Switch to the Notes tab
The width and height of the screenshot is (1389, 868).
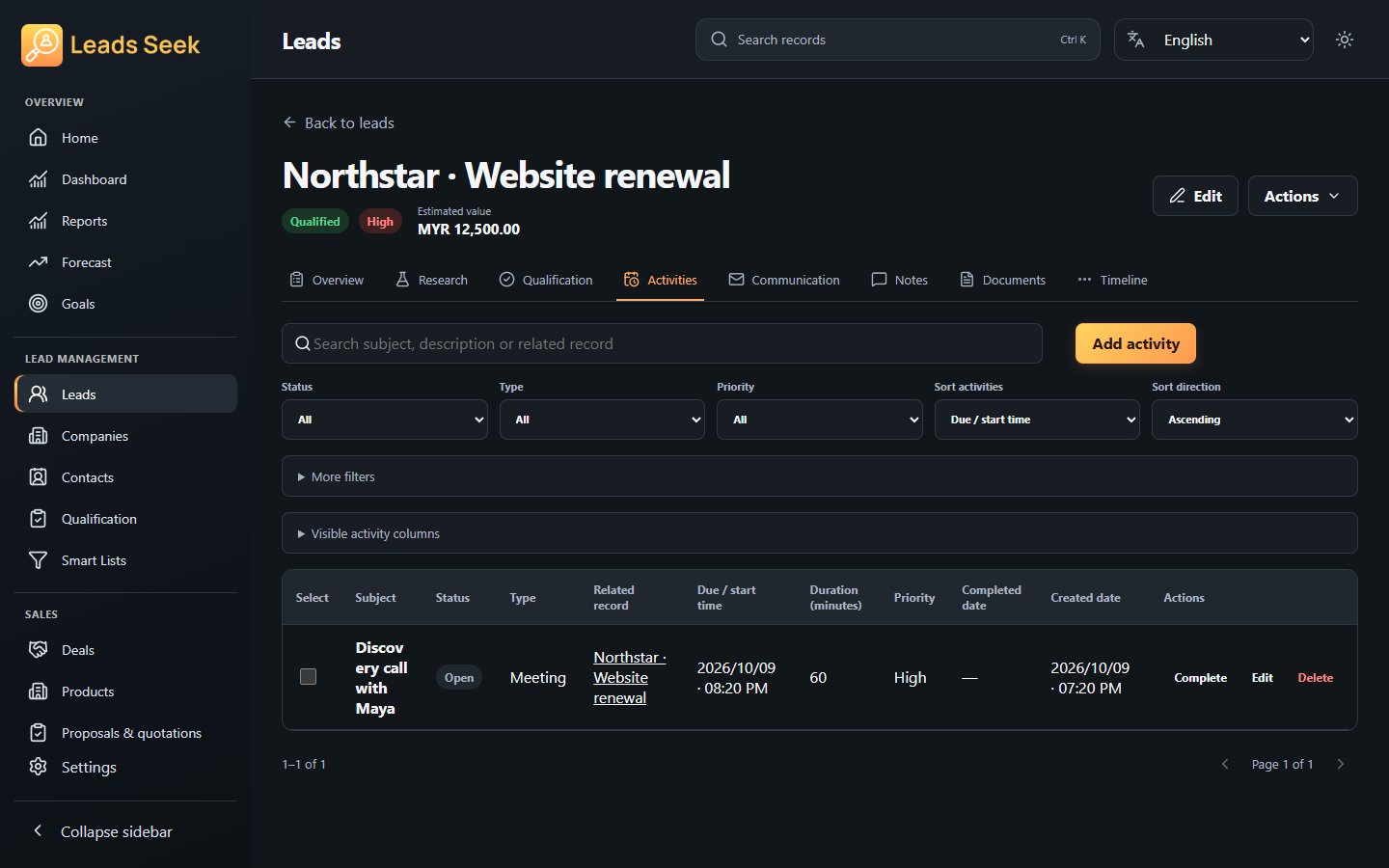(x=900, y=280)
